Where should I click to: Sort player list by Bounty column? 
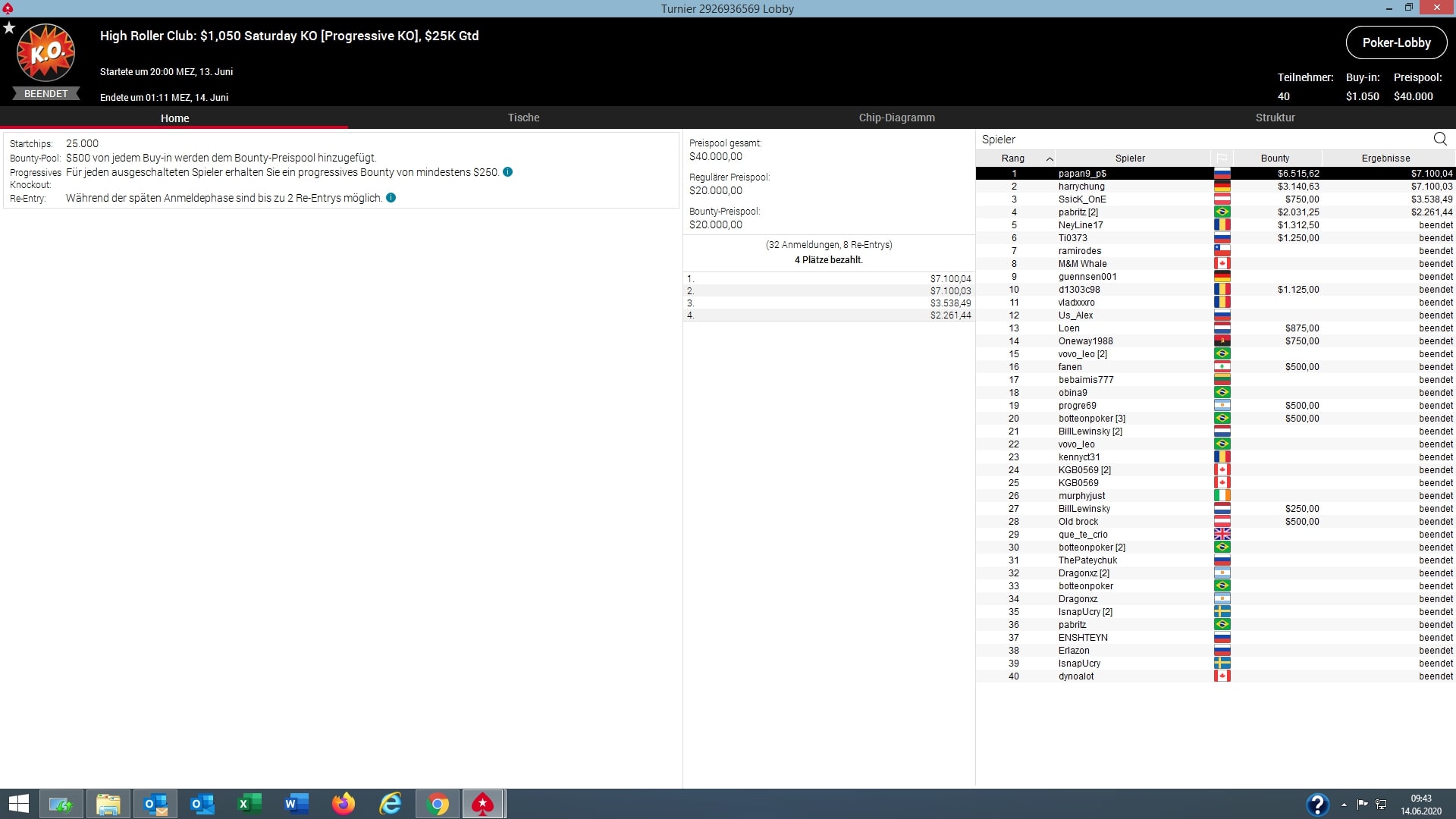pyautogui.click(x=1275, y=158)
